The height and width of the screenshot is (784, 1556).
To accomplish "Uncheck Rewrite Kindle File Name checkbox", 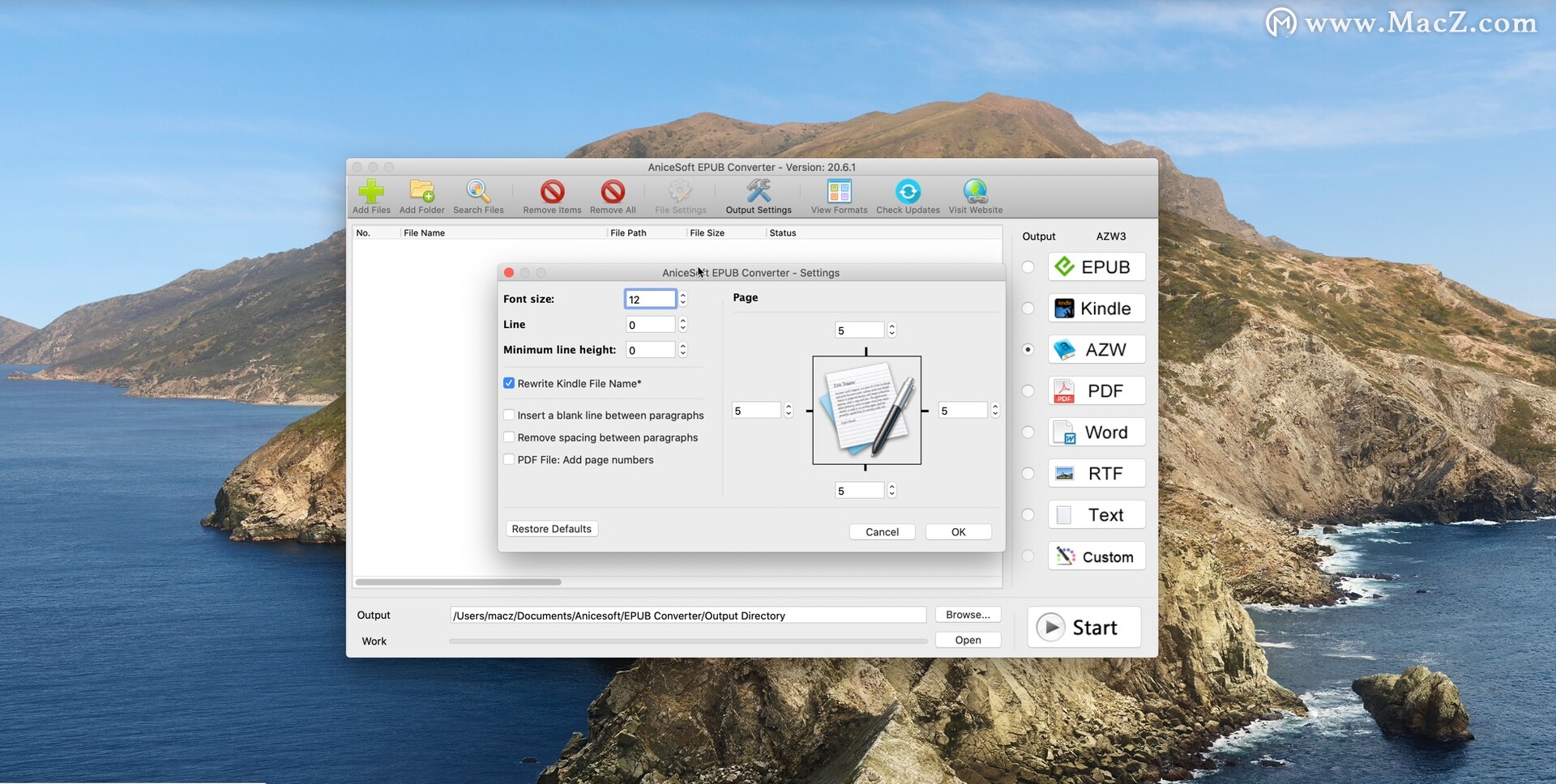I will coord(509,383).
